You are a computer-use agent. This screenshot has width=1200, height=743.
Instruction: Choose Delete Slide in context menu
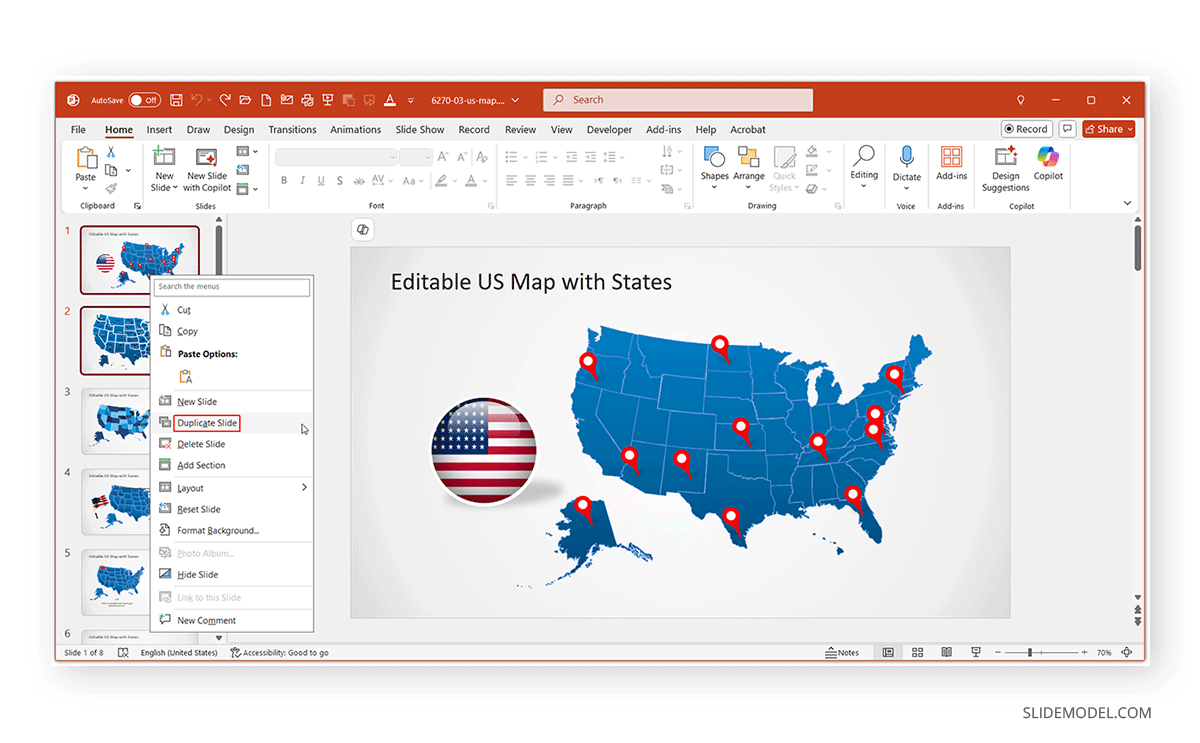[201, 444]
